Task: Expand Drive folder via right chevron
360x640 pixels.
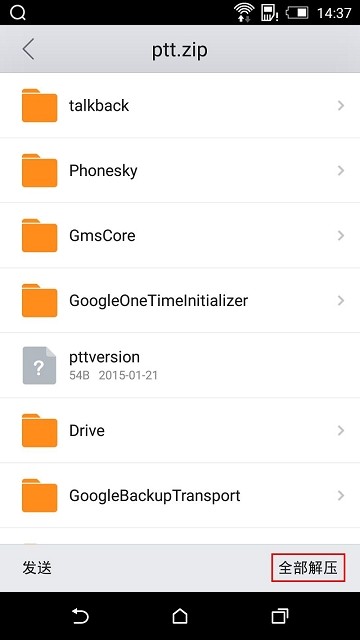Action: pyautogui.click(x=341, y=431)
